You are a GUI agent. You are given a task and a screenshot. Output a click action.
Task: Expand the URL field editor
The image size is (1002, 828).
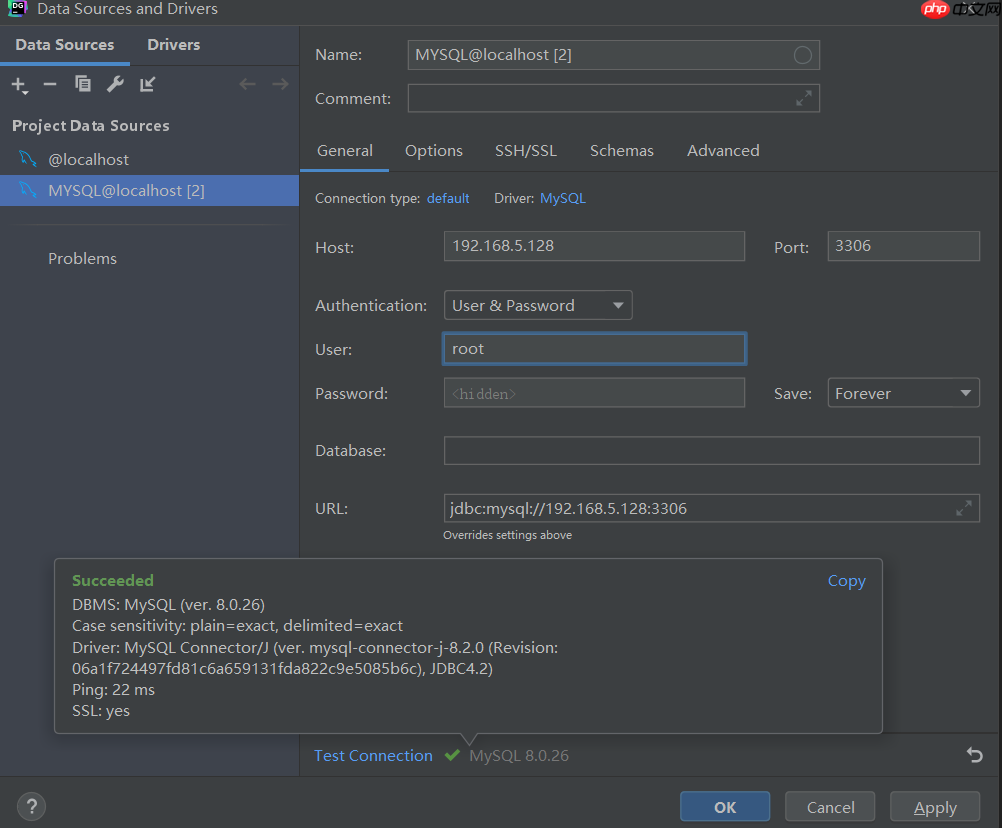pyautogui.click(x=964, y=508)
